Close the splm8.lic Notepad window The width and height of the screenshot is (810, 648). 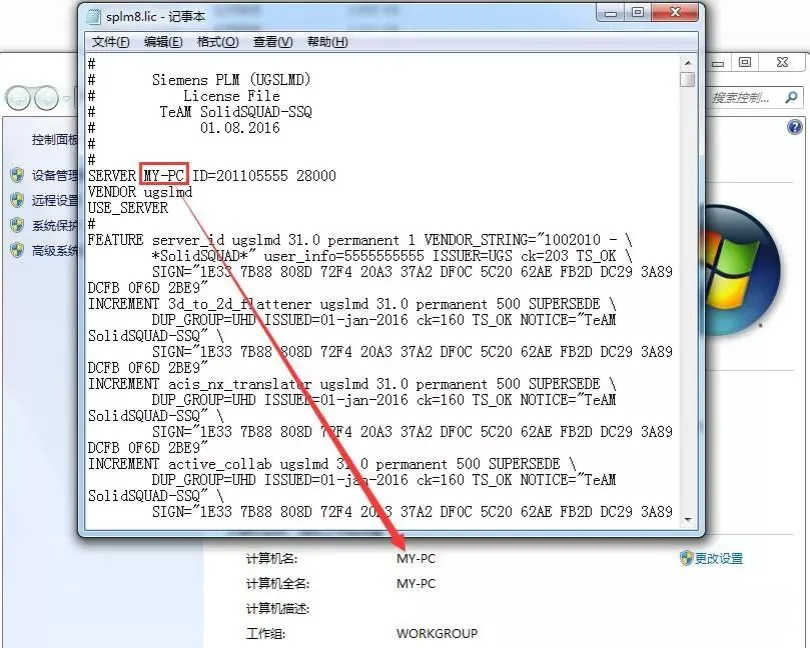click(675, 12)
